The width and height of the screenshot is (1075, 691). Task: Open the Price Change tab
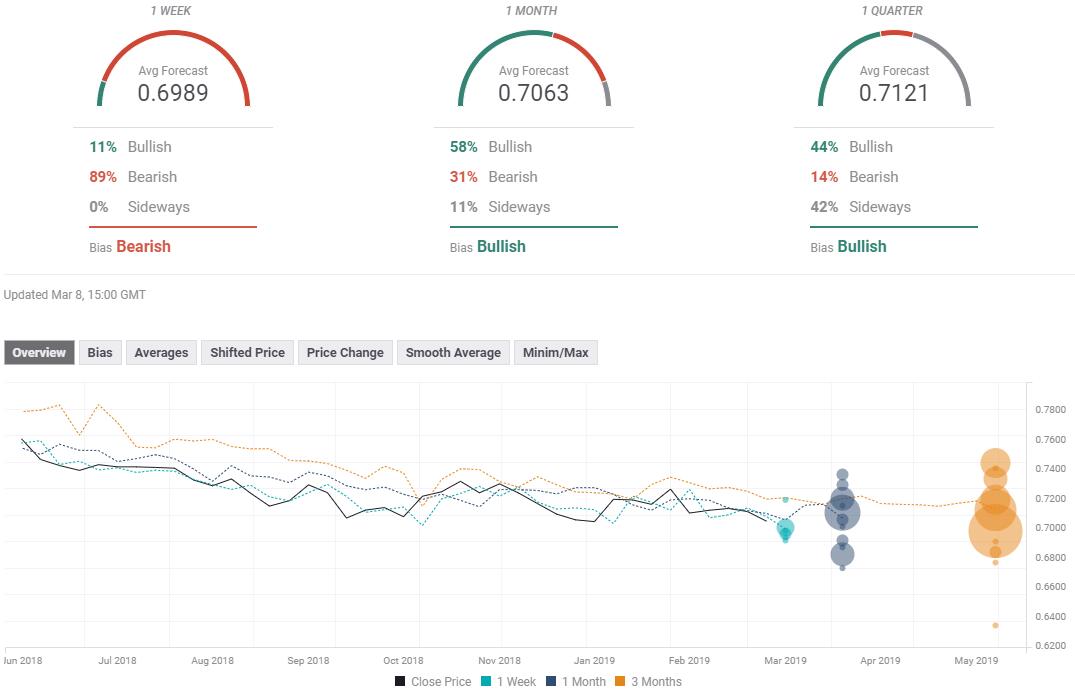click(x=345, y=352)
